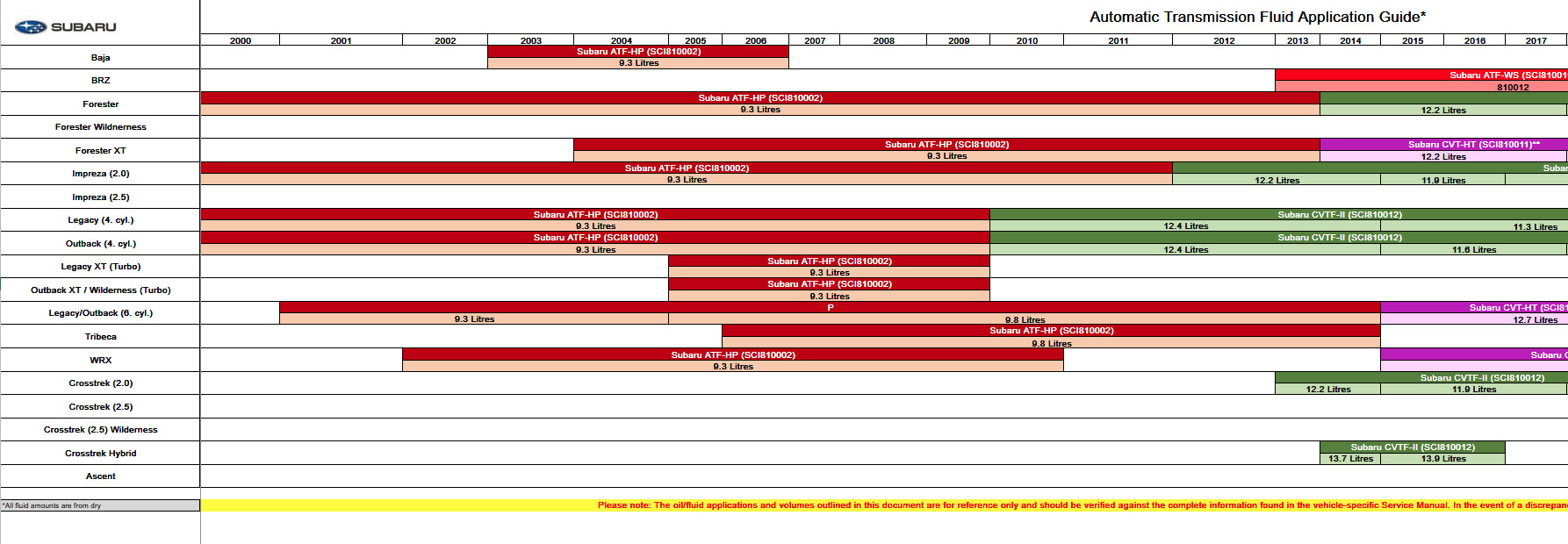This screenshot has width=1568, height=544.
Task: Select the 2005 year column header
Action: pyautogui.click(x=695, y=40)
